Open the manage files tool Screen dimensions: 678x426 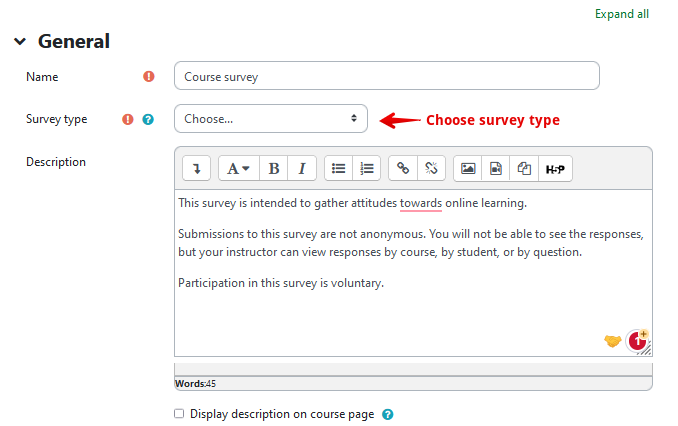pyautogui.click(x=524, y=169)
